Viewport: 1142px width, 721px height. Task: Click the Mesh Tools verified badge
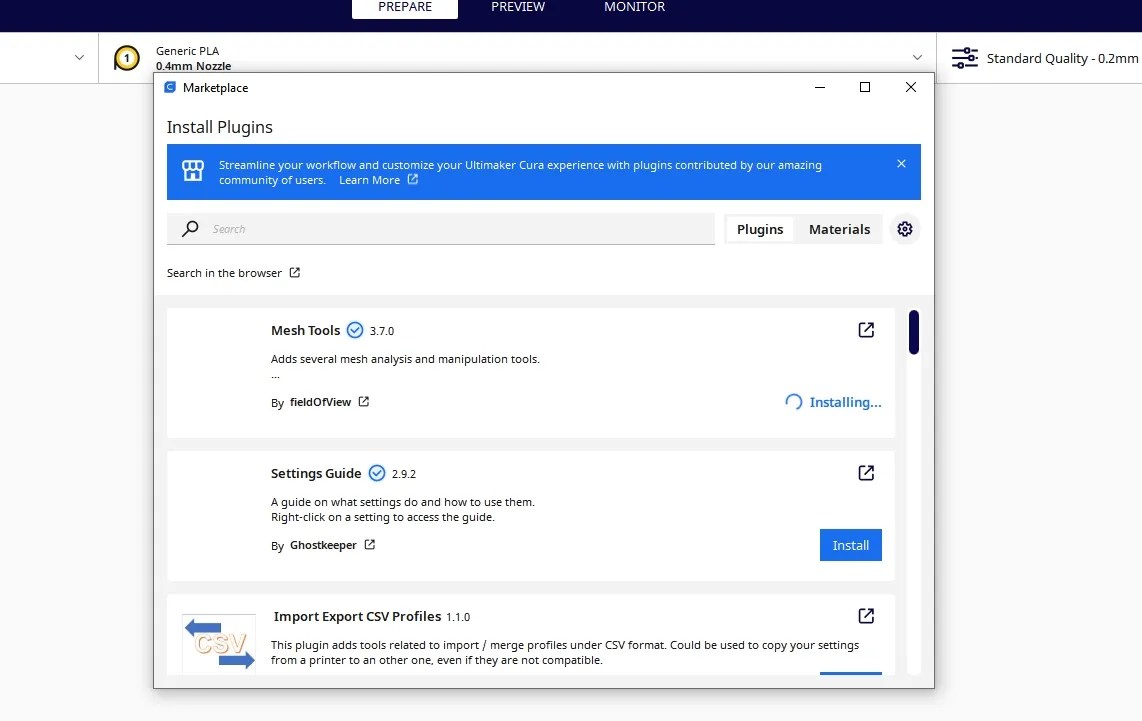click(x=355, y=330)
